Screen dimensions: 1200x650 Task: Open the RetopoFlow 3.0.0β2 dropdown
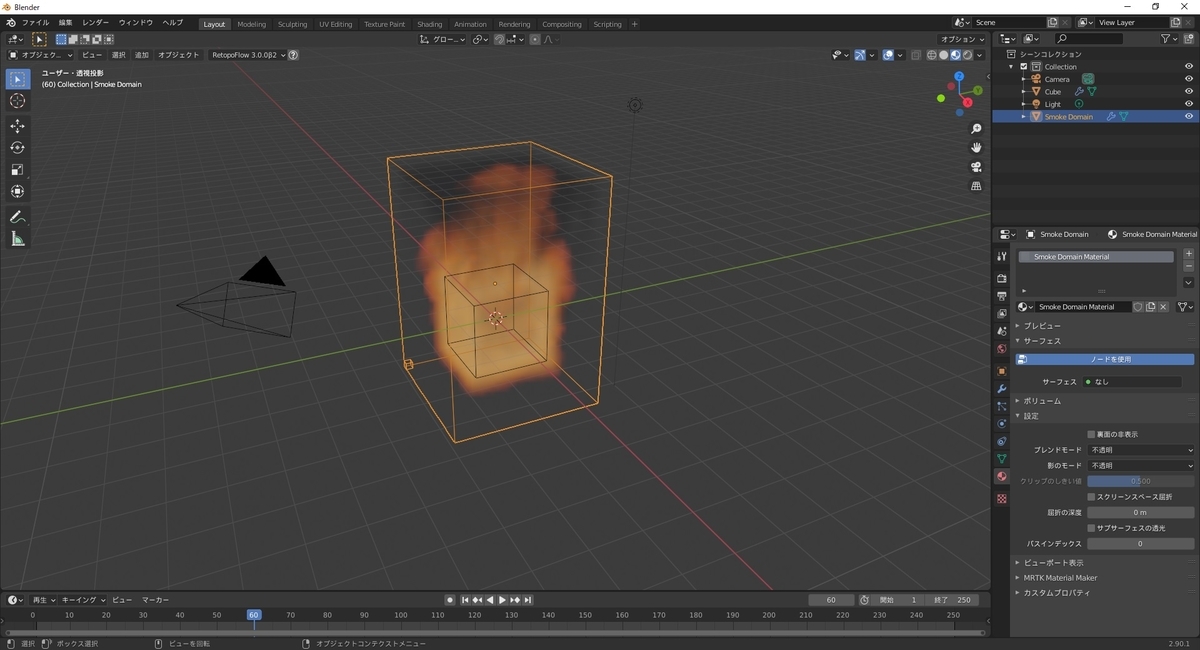[x=248, y=55]
